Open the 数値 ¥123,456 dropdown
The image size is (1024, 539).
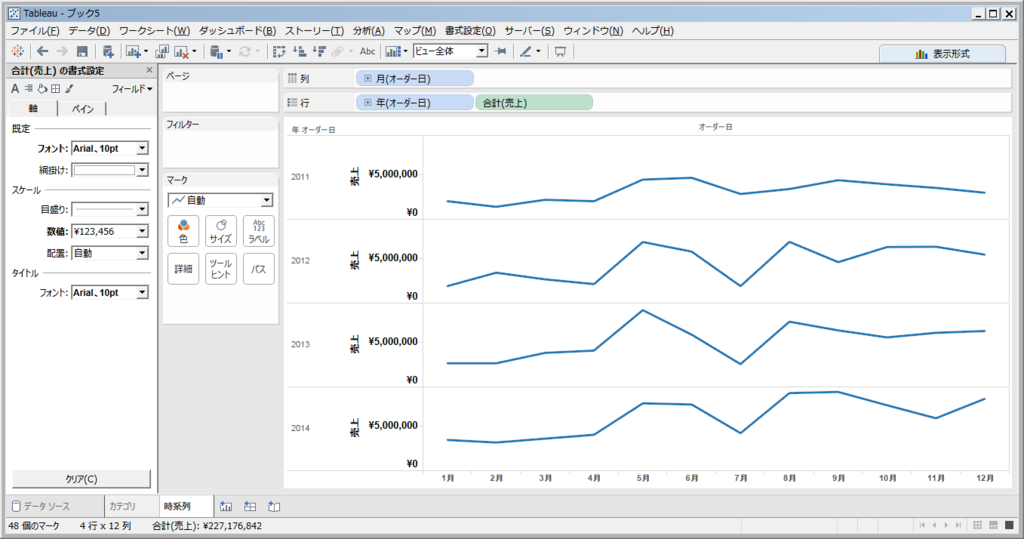pyautogui.click(x=110, y=231)
